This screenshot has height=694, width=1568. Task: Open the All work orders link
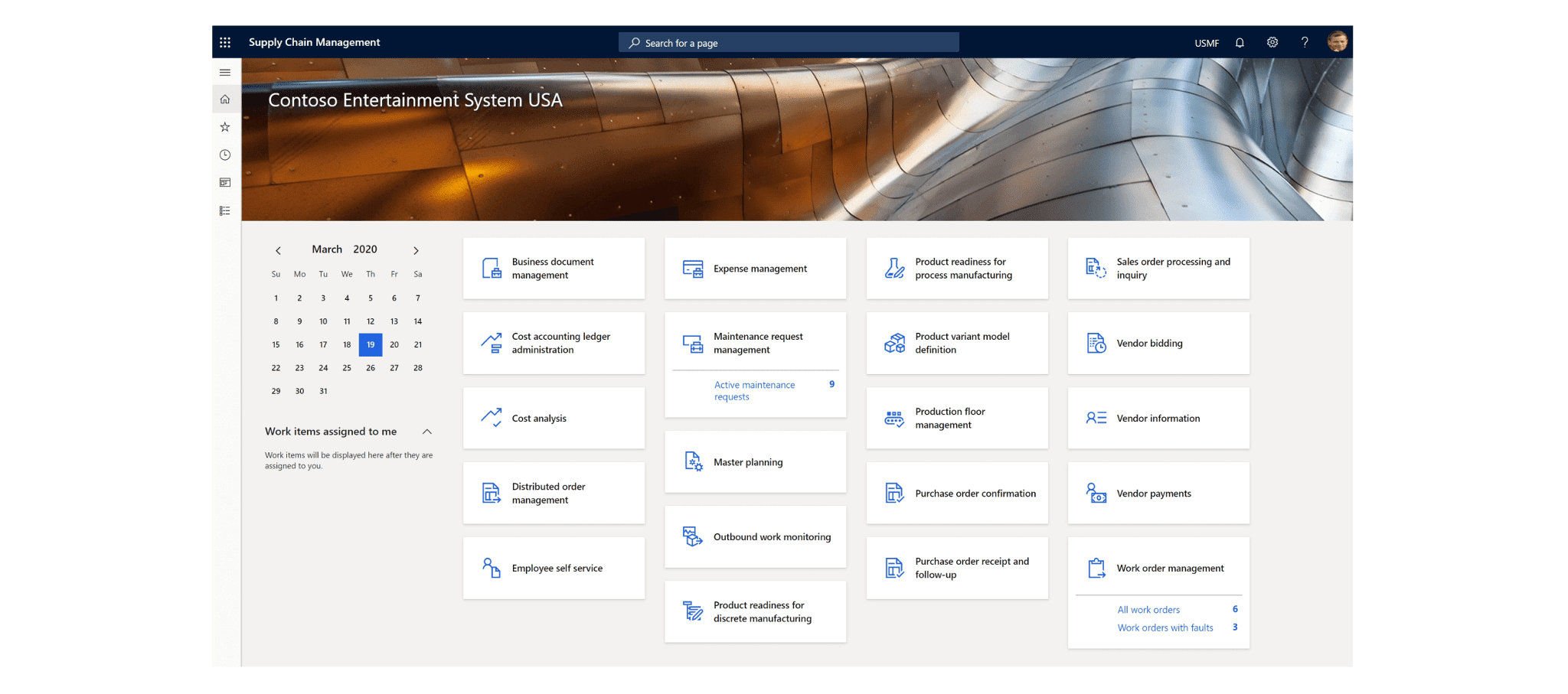coord(1148,610)
